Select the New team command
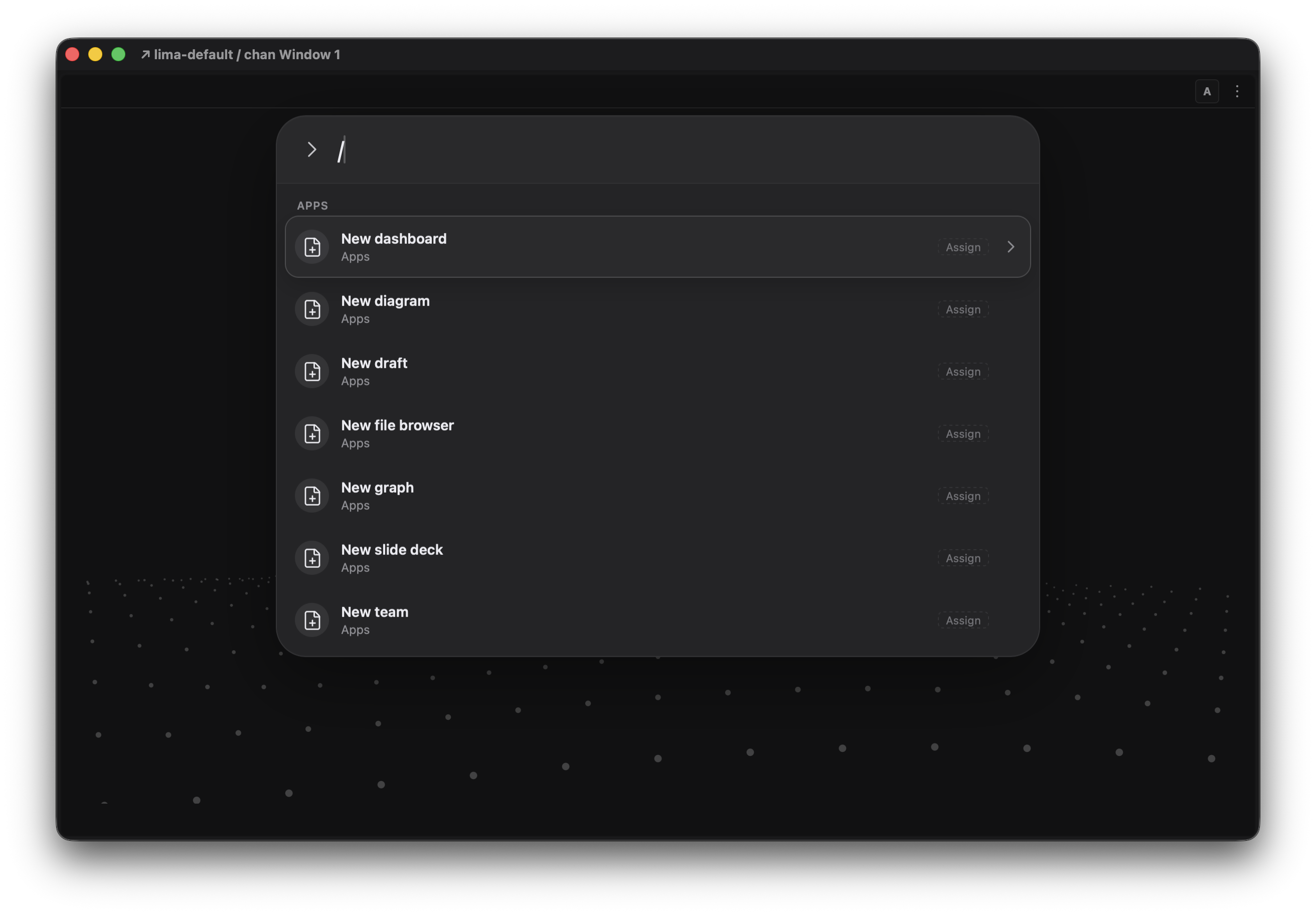This screenshot has height=915, width=1316. [x=657, y=621]
